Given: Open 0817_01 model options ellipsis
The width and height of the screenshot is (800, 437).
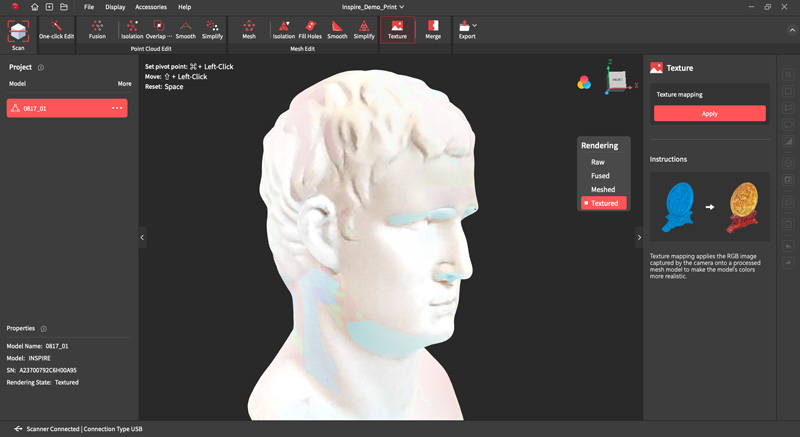Looking at the screenshot, I should point(117,108).
